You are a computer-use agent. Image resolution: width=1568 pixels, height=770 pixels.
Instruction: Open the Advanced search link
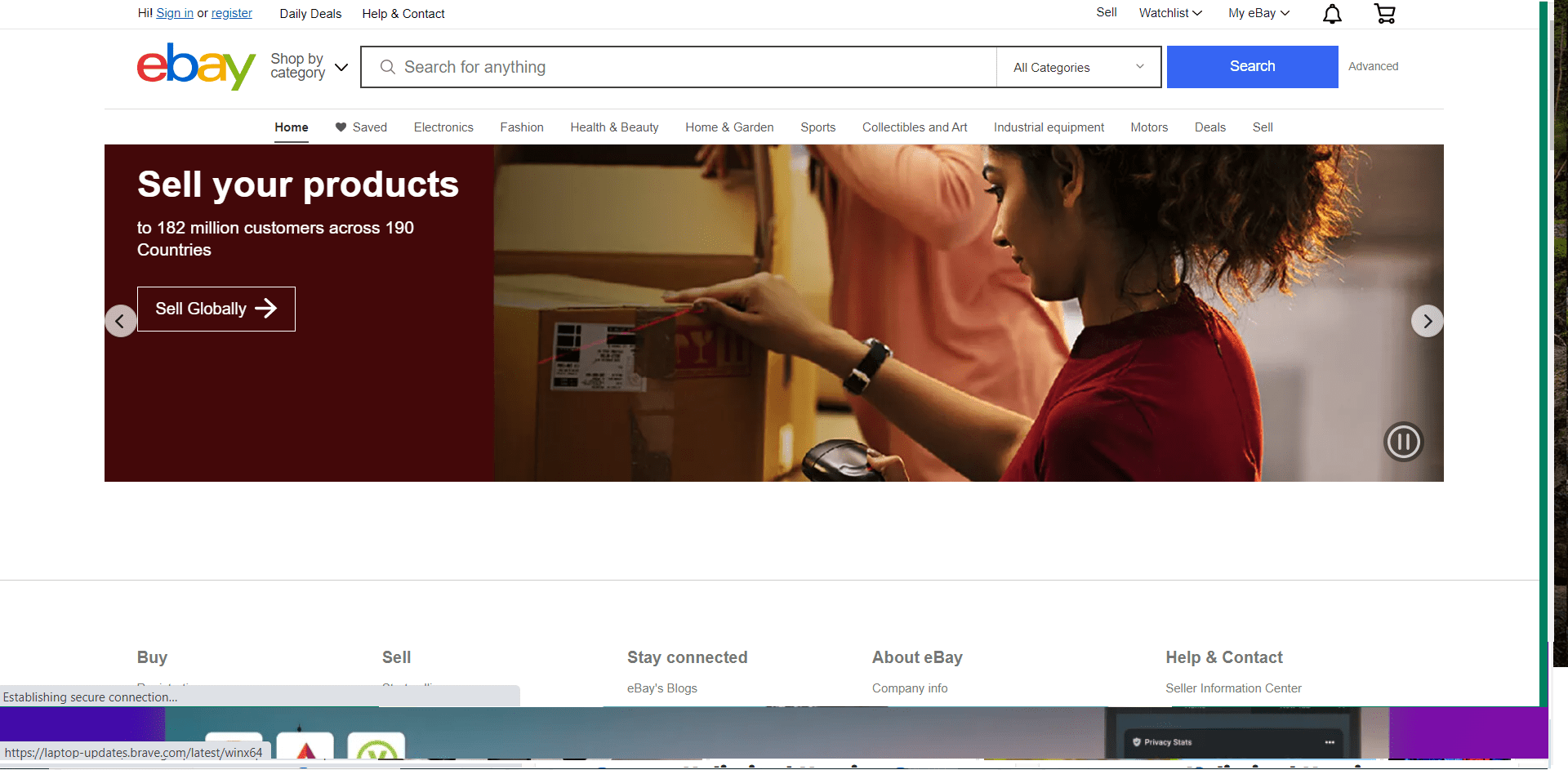point(1373,66)
